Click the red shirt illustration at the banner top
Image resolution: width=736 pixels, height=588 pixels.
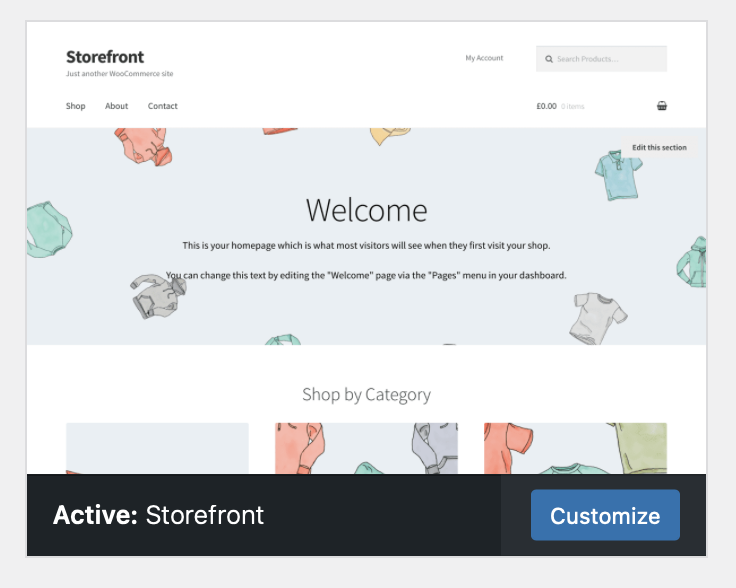tap(145, 144)
